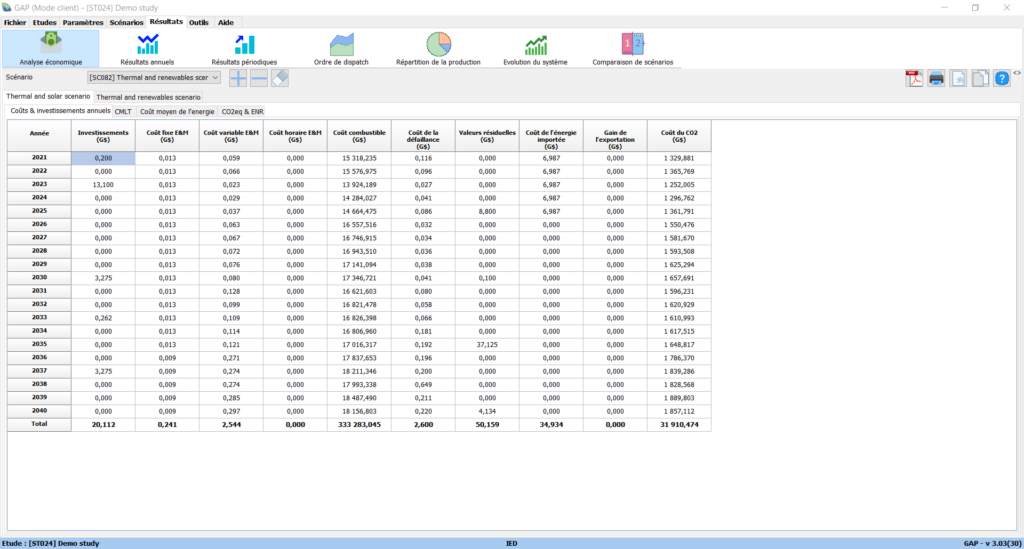Expand the Scénario dropdown list

point(215,77)
